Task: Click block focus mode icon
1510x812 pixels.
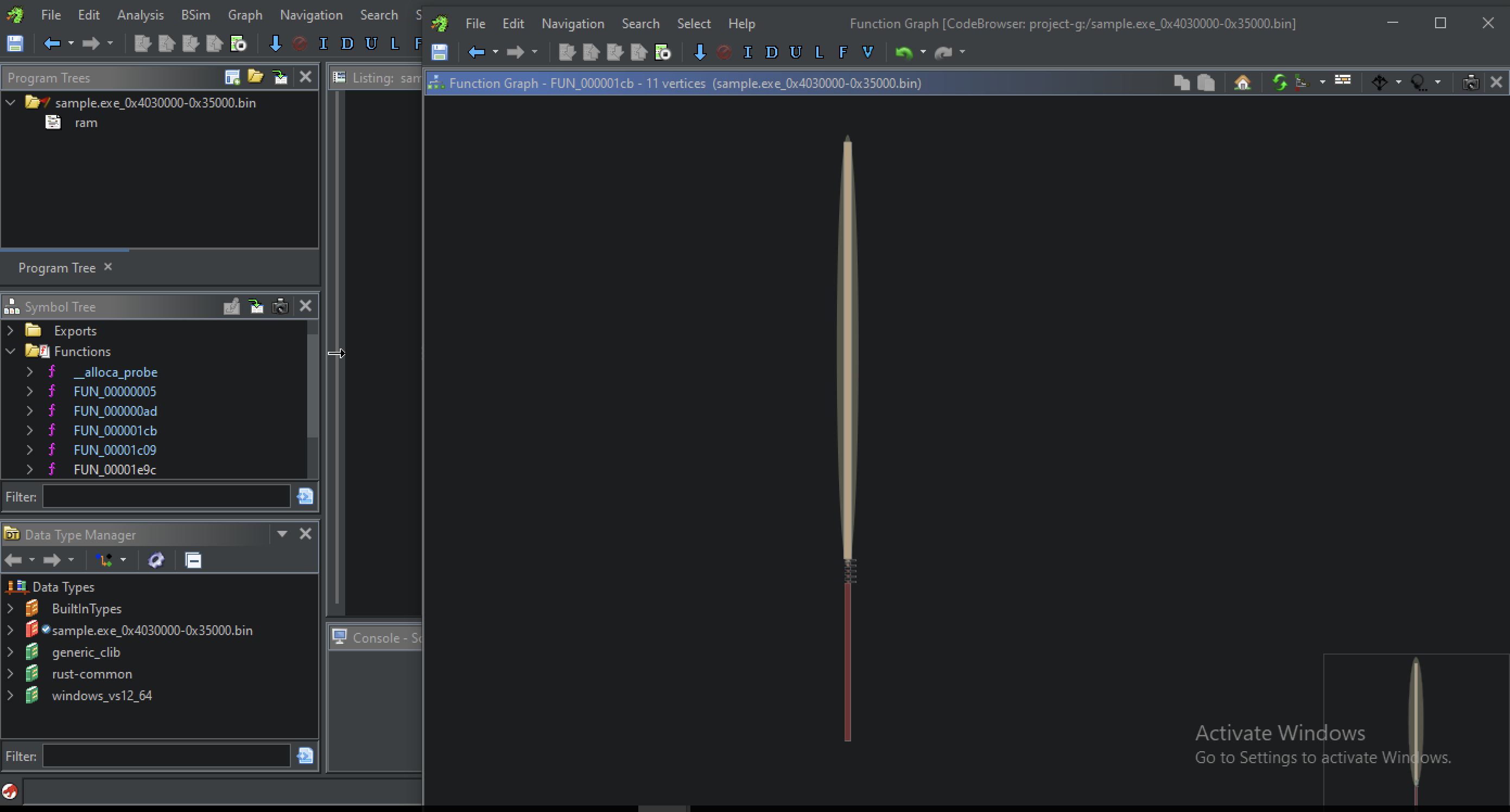Action: (1419, 83)
